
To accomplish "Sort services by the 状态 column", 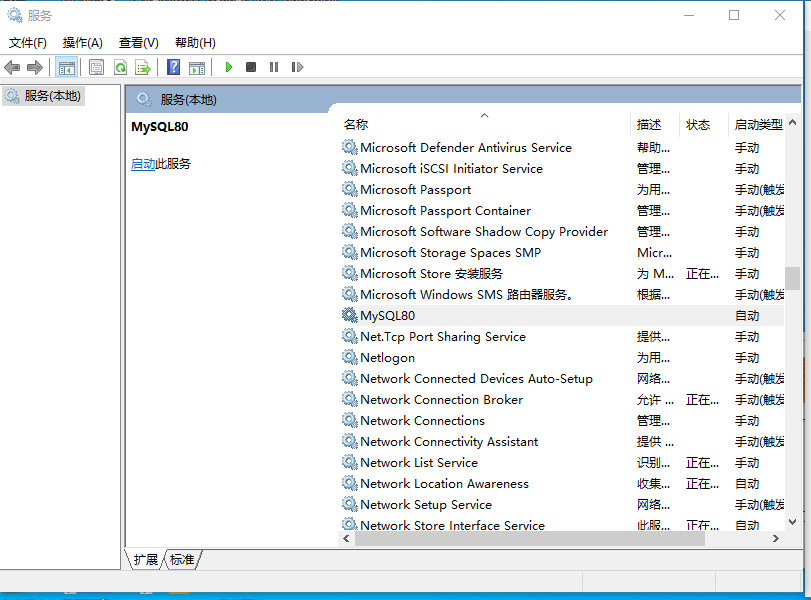I will 698,124.
